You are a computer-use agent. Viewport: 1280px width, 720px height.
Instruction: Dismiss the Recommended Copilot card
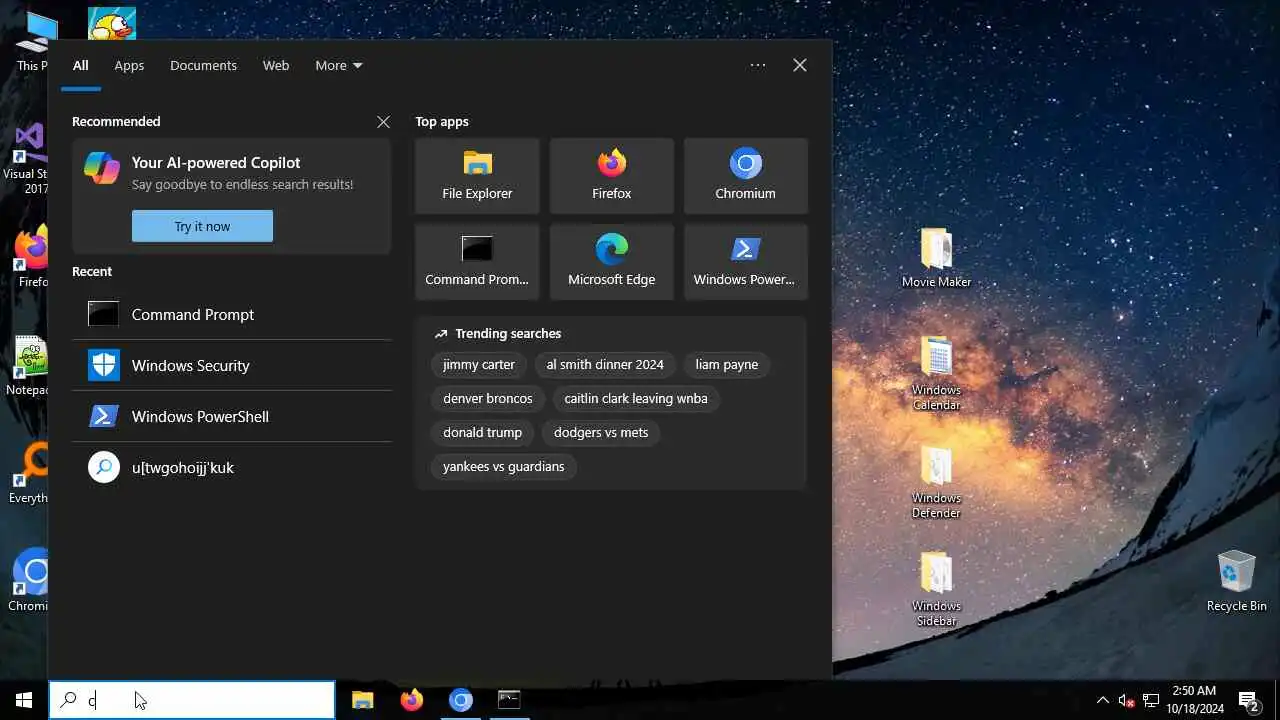click(383, 121)
